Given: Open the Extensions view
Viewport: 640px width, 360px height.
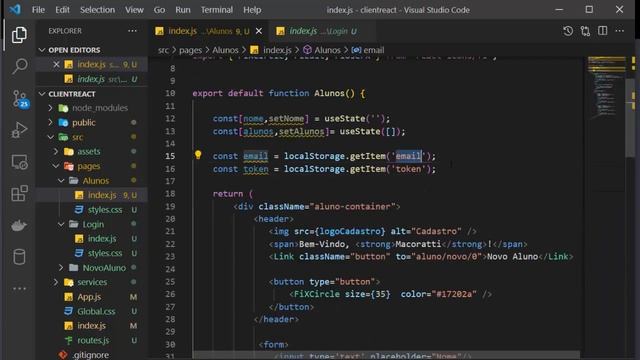Looking at the screenshot, I should pos(19,193).
